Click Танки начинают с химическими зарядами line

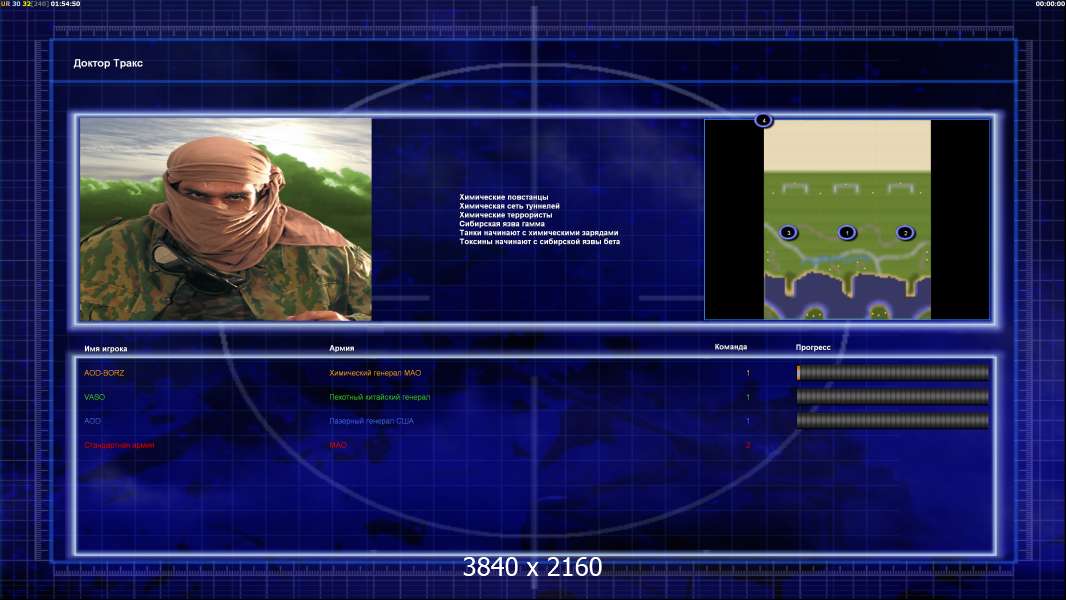(x=538, y=232)
